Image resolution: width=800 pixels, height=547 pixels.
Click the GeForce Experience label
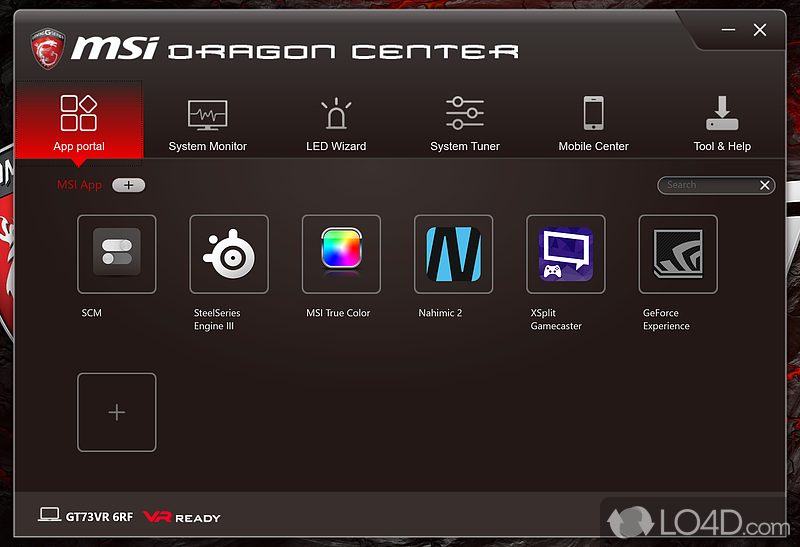tap(666, 319)
